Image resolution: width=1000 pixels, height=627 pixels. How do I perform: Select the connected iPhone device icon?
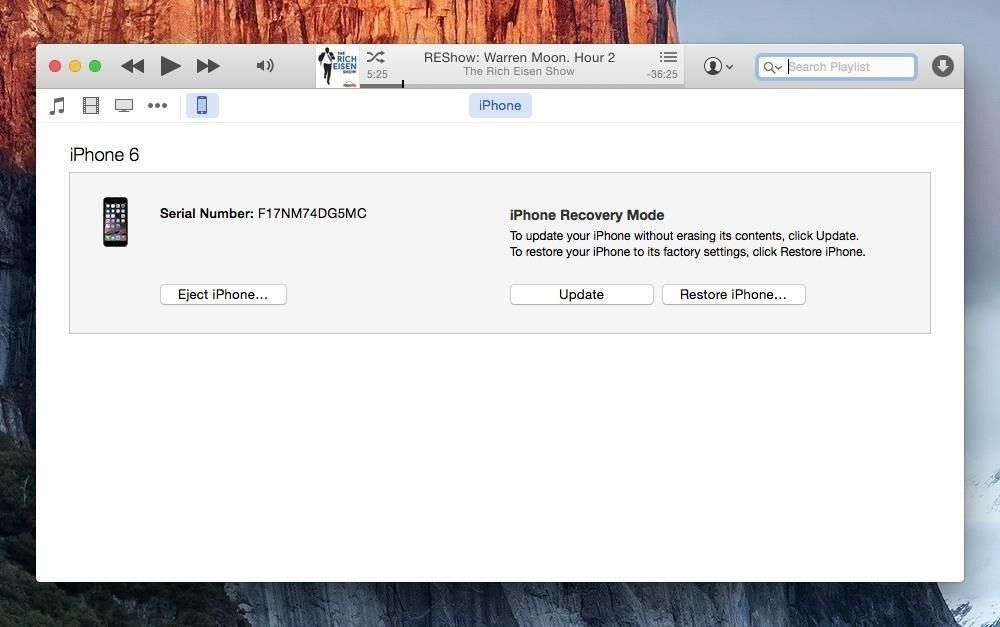pyautogui.click(x=202, y=105)
